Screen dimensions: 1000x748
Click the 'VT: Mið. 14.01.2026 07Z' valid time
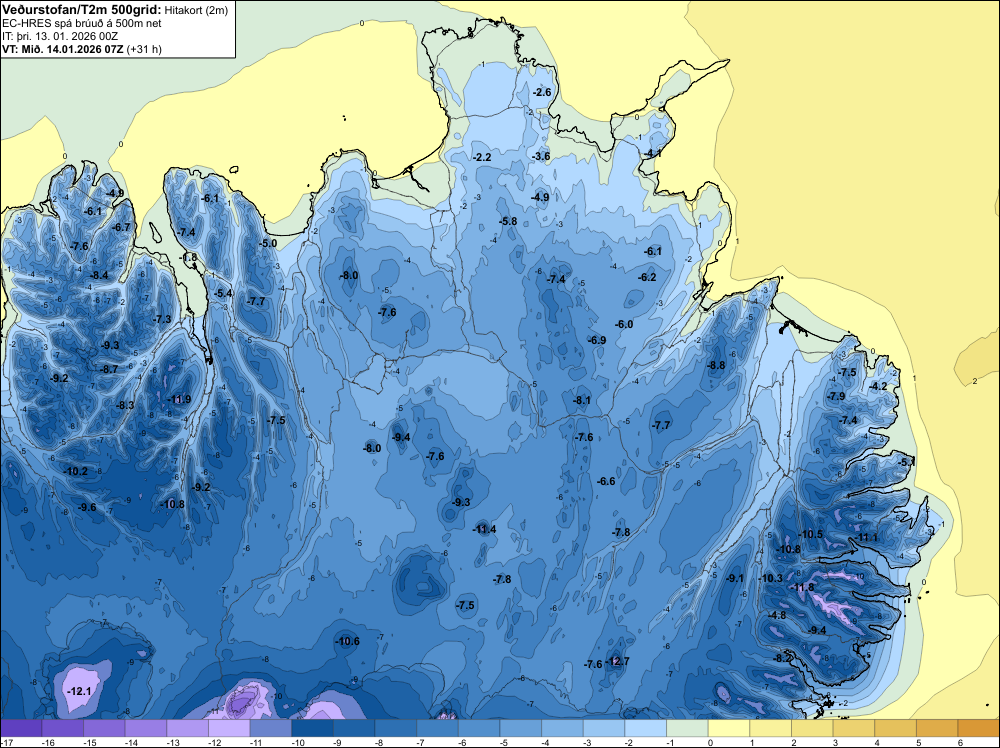[62, 49]
